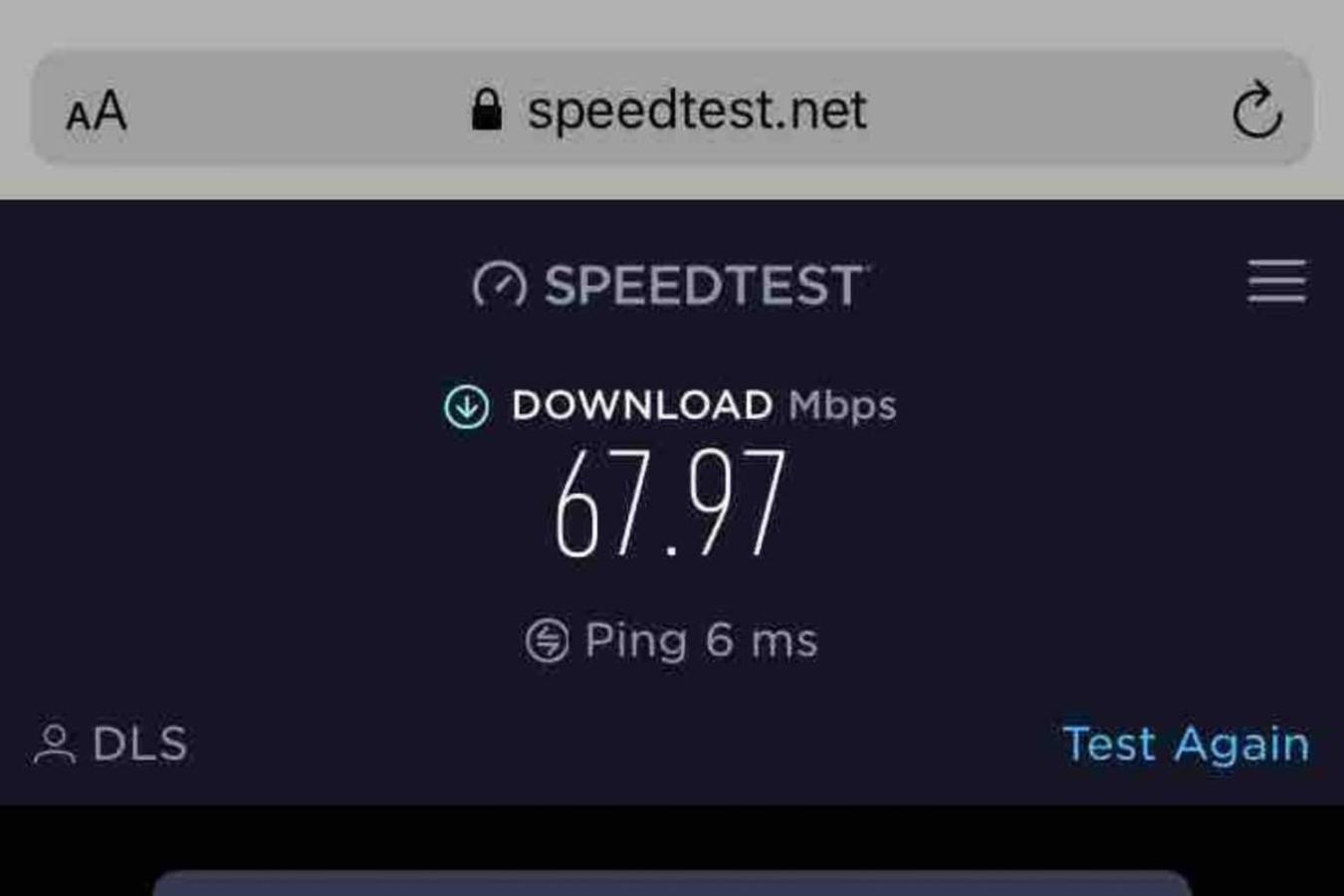Click the user profile icon
The image size is (1344, 896).
[x=54, y=745]
